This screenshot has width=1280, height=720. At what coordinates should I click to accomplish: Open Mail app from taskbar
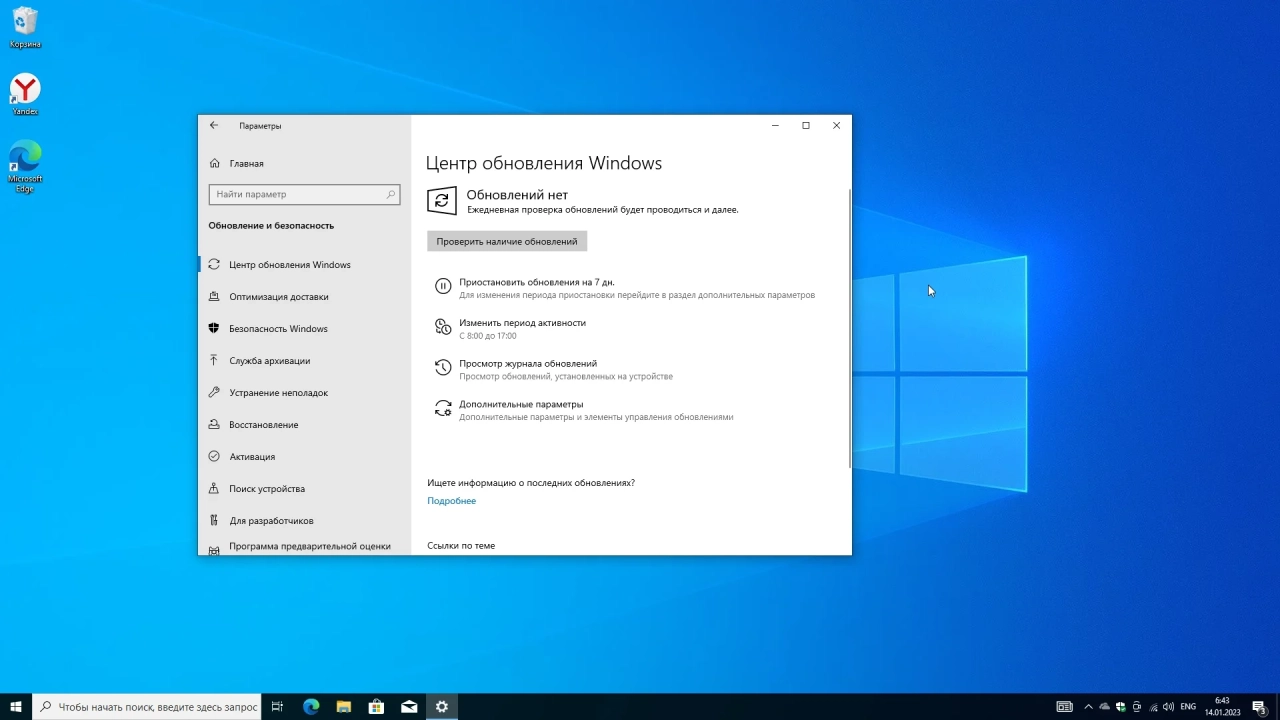[x=409, y=707]
